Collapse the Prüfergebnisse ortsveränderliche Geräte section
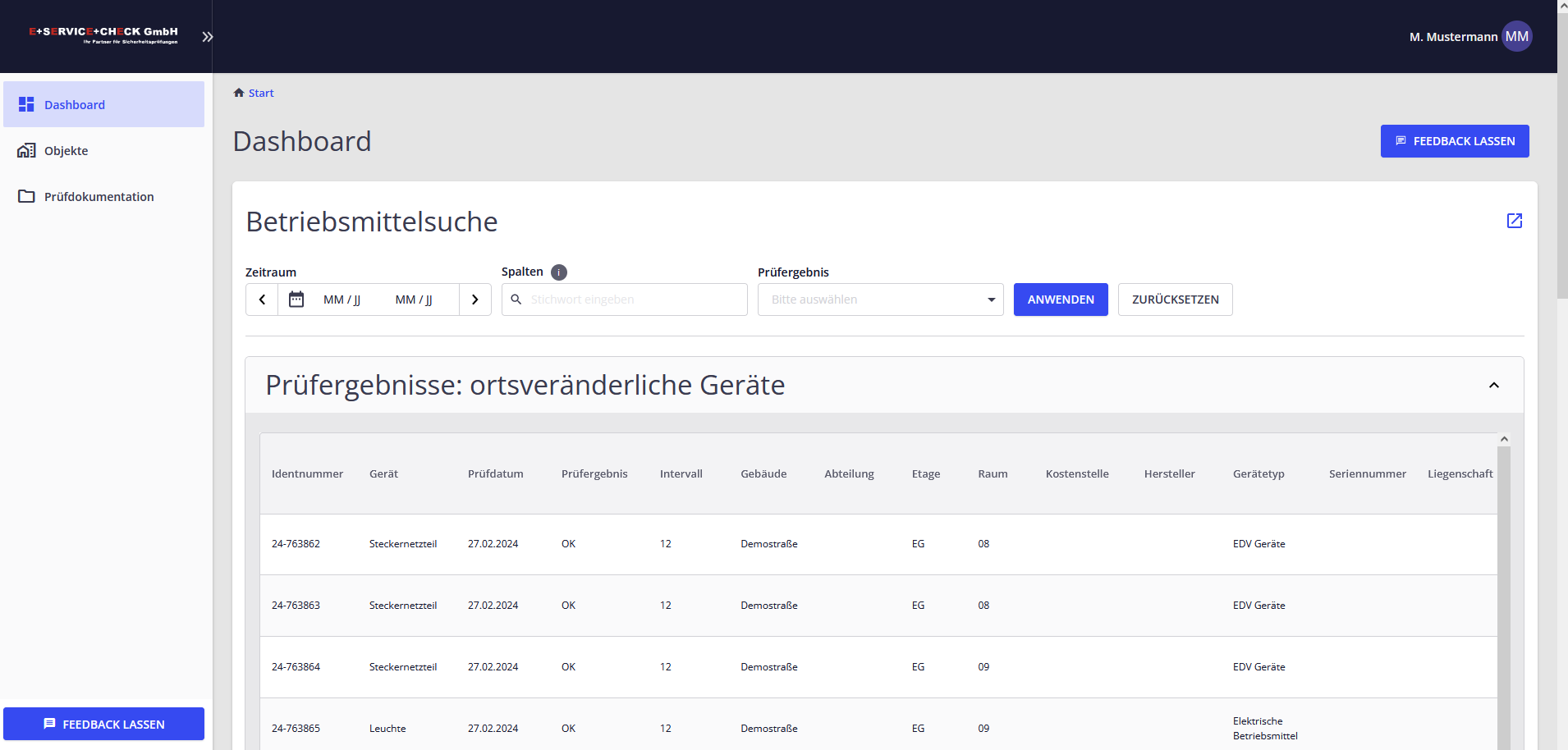This screenshot has height=750, width=1568. pos(1493,386)
